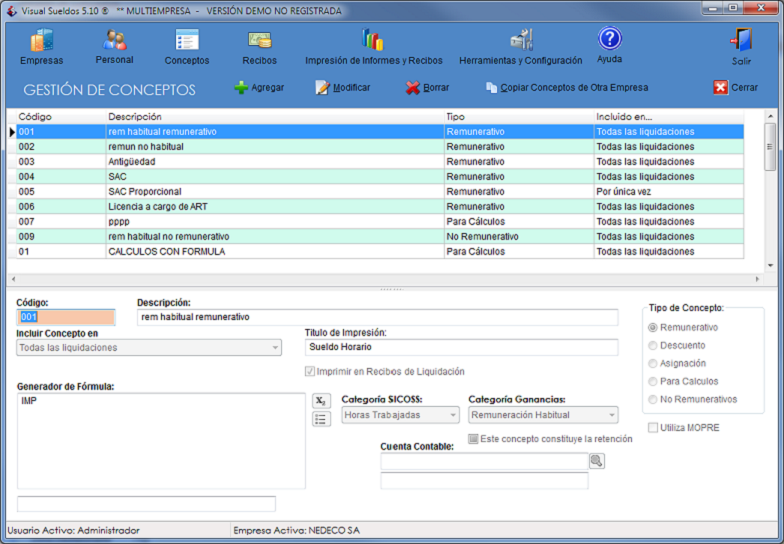Viewport: 784px width, 544px height.
Task: Click the formula X₂ variable icon
Action: [x=321, y=401]
